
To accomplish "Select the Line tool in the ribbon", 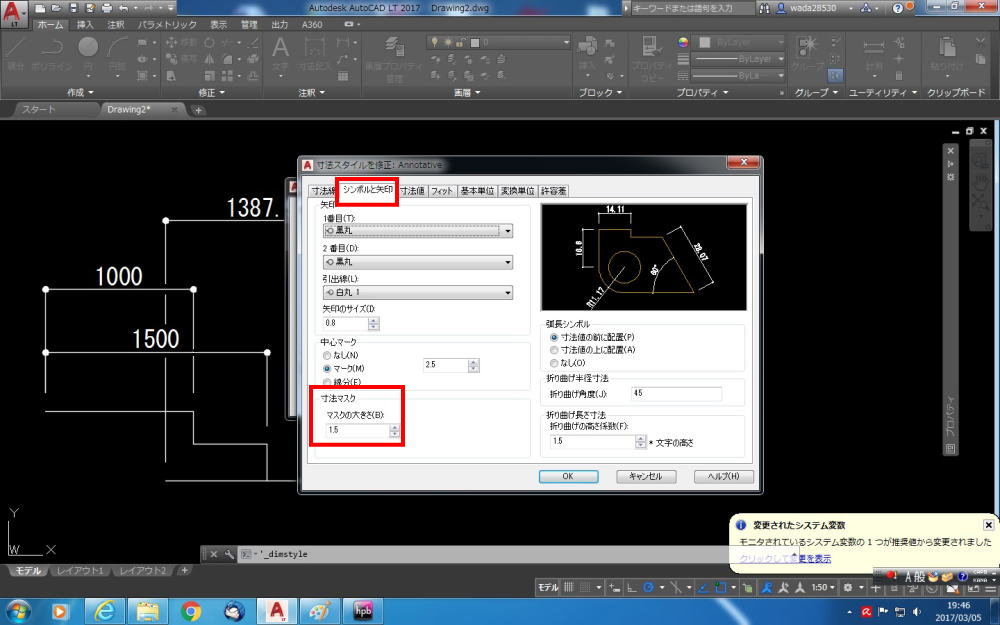I will tap(16, 53).
